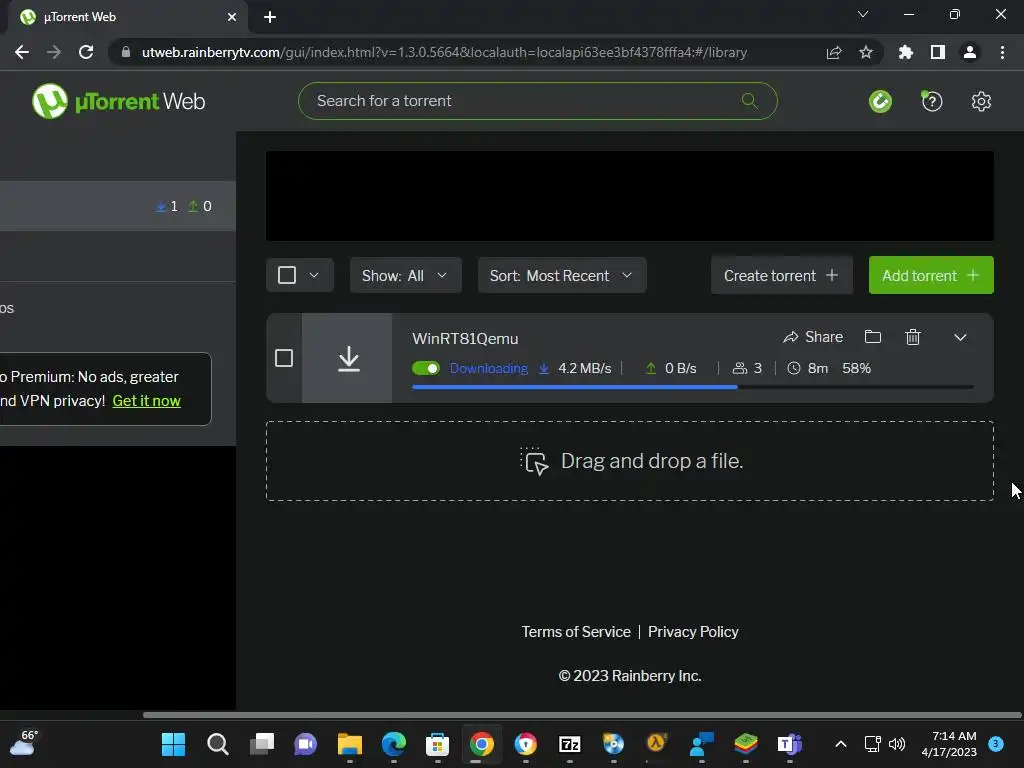The image size is (1024, 768).
Task: Open the taskbar clock showing 7:14 AM
Action: coord(949,744)
